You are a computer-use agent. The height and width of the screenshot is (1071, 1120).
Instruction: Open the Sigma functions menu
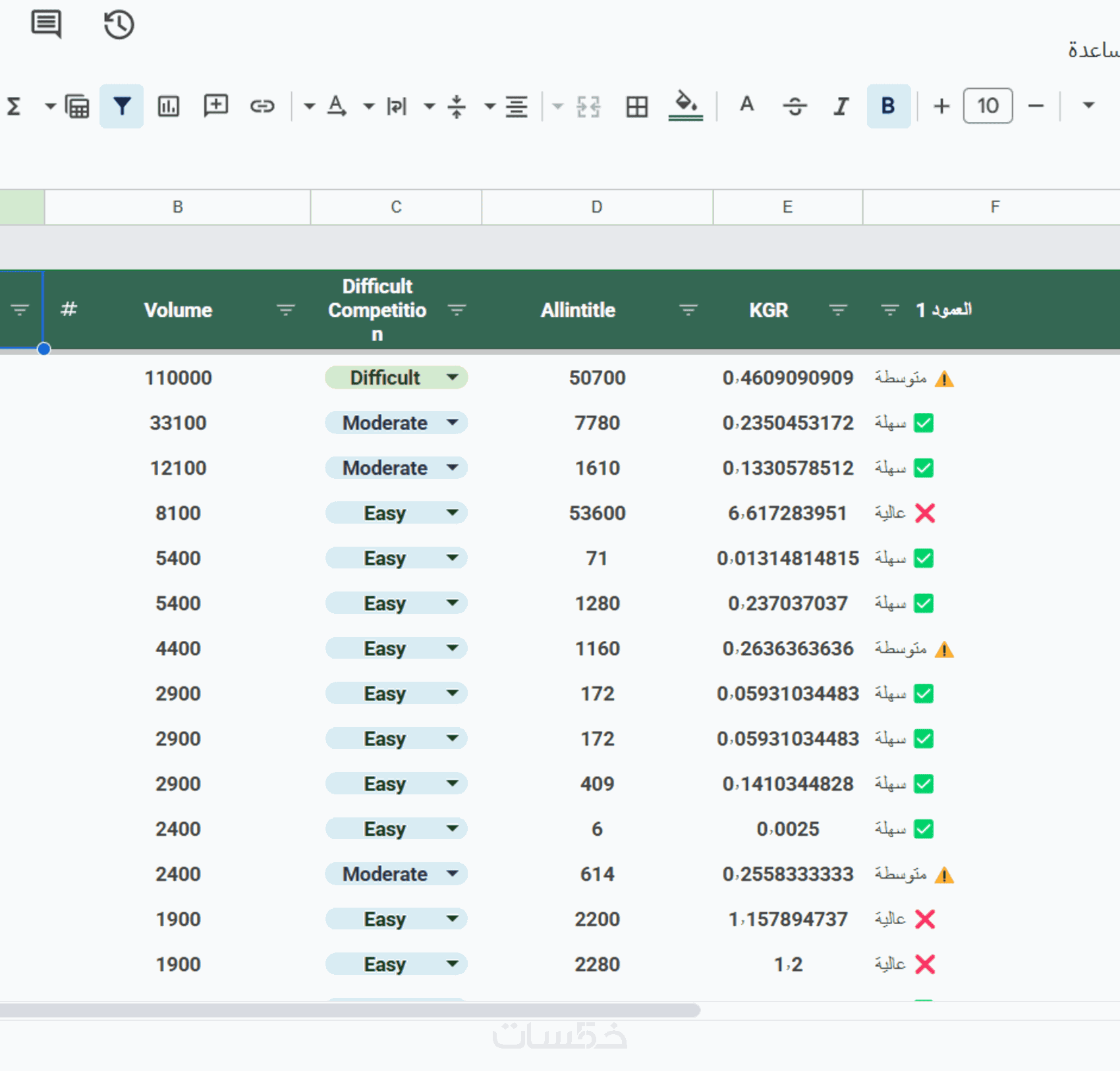tap(14, 106)
